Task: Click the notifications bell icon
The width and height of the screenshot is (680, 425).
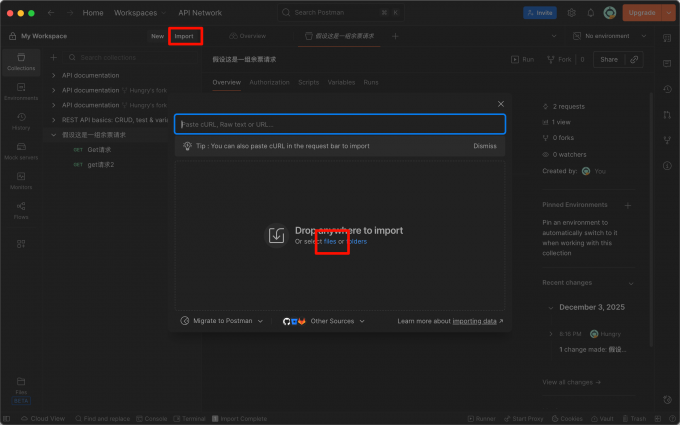Action: (590, 13)
